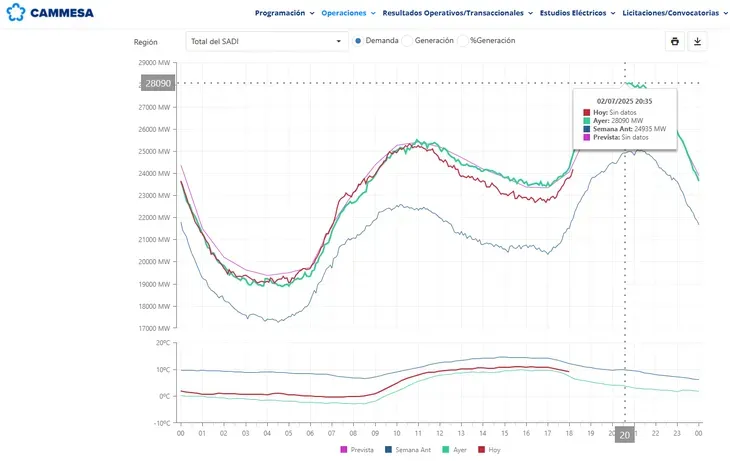Open the Región dropdown showing Total del SADI
The height and width of the screenshot is (461, 730).
tap(266, 41)
